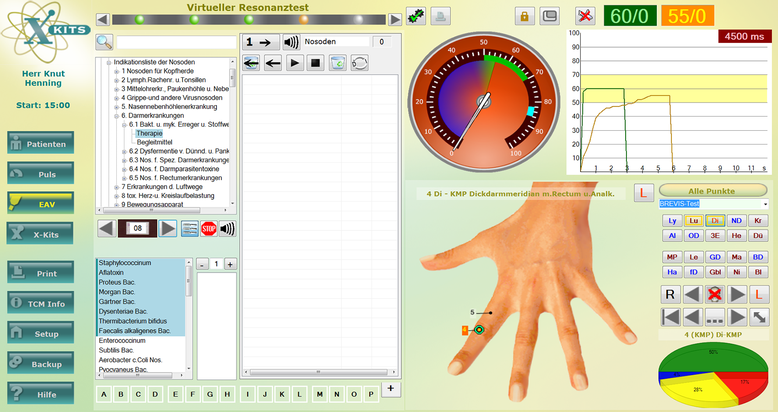778x412 pixels.
Task: Toggle the Lu meridian button
Action: 694,220
